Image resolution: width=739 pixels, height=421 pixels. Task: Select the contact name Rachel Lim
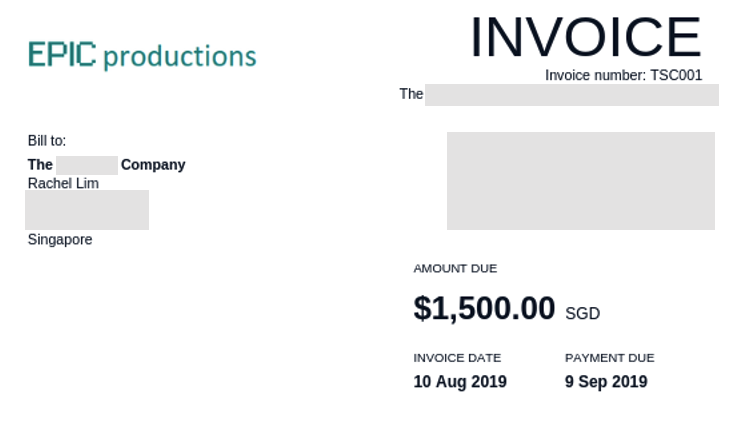[x=63, y=184]
